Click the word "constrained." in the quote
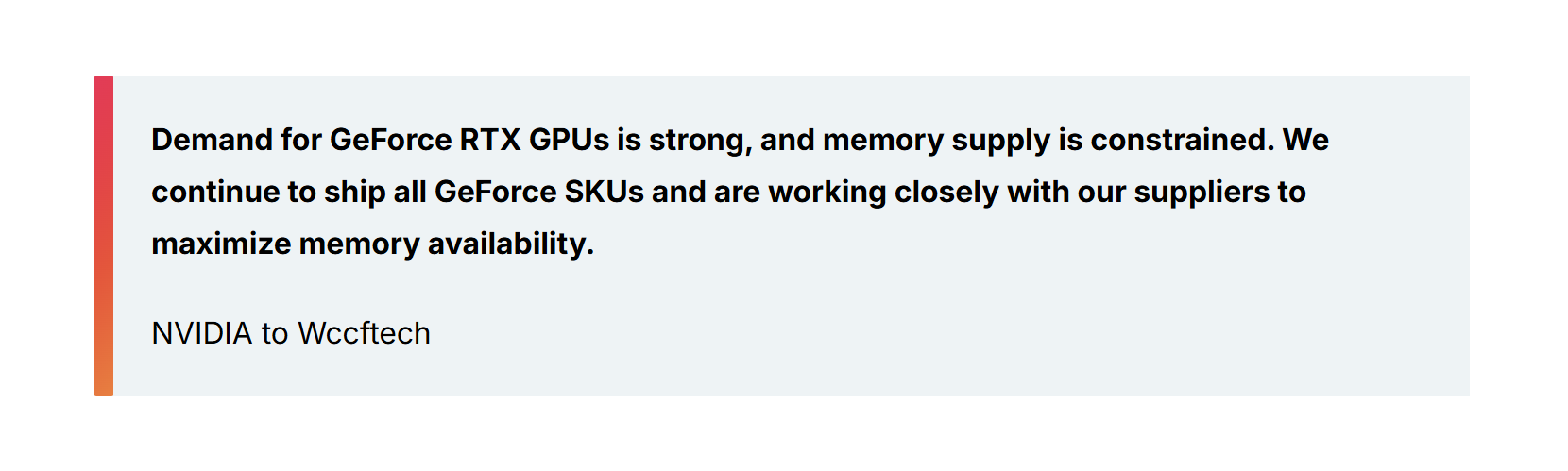Screen dimensions: 1568x471 click(1183, 140)
